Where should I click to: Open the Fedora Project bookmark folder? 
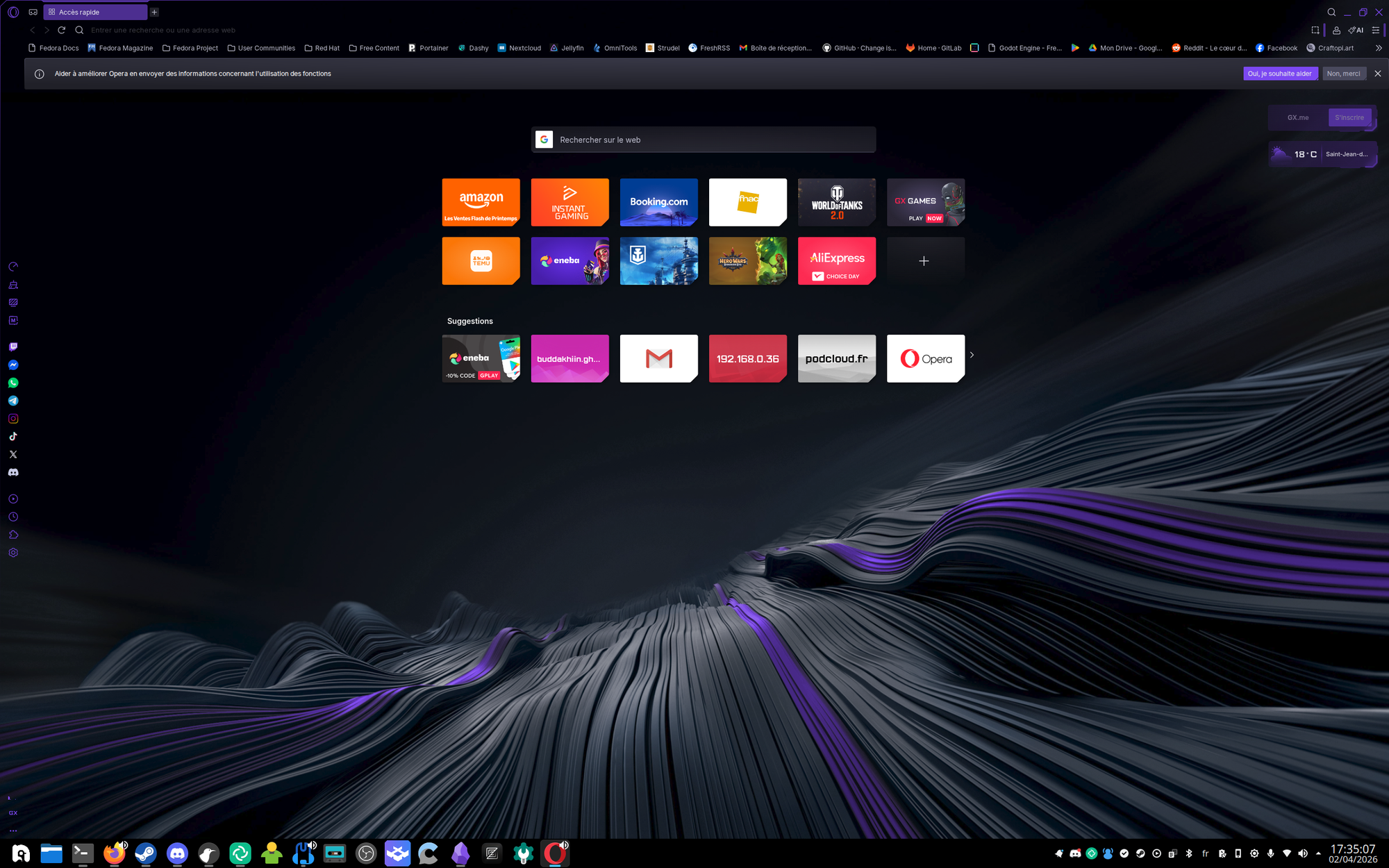coord(190,48)
